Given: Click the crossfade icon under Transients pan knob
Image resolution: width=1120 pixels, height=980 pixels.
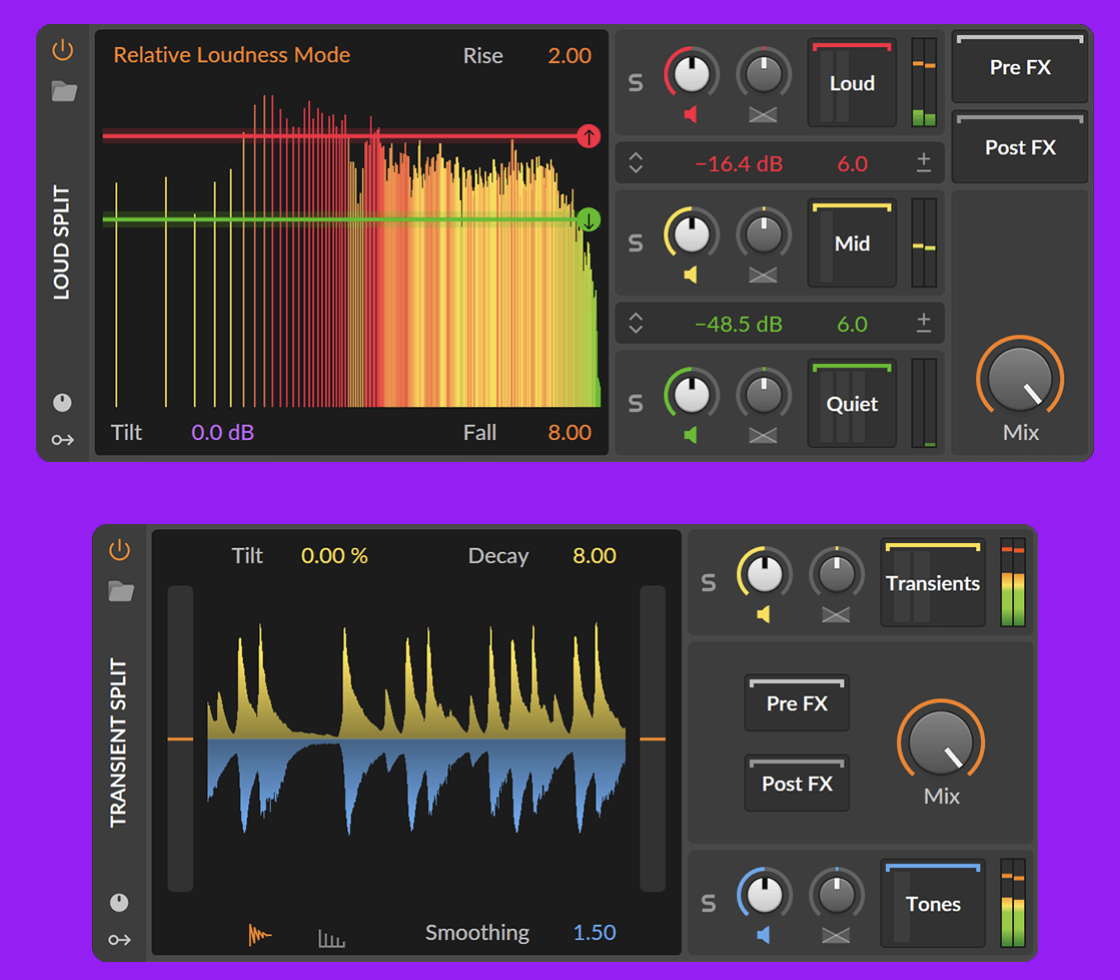Looking at the screenshot, I should click(x=836, y=614).
